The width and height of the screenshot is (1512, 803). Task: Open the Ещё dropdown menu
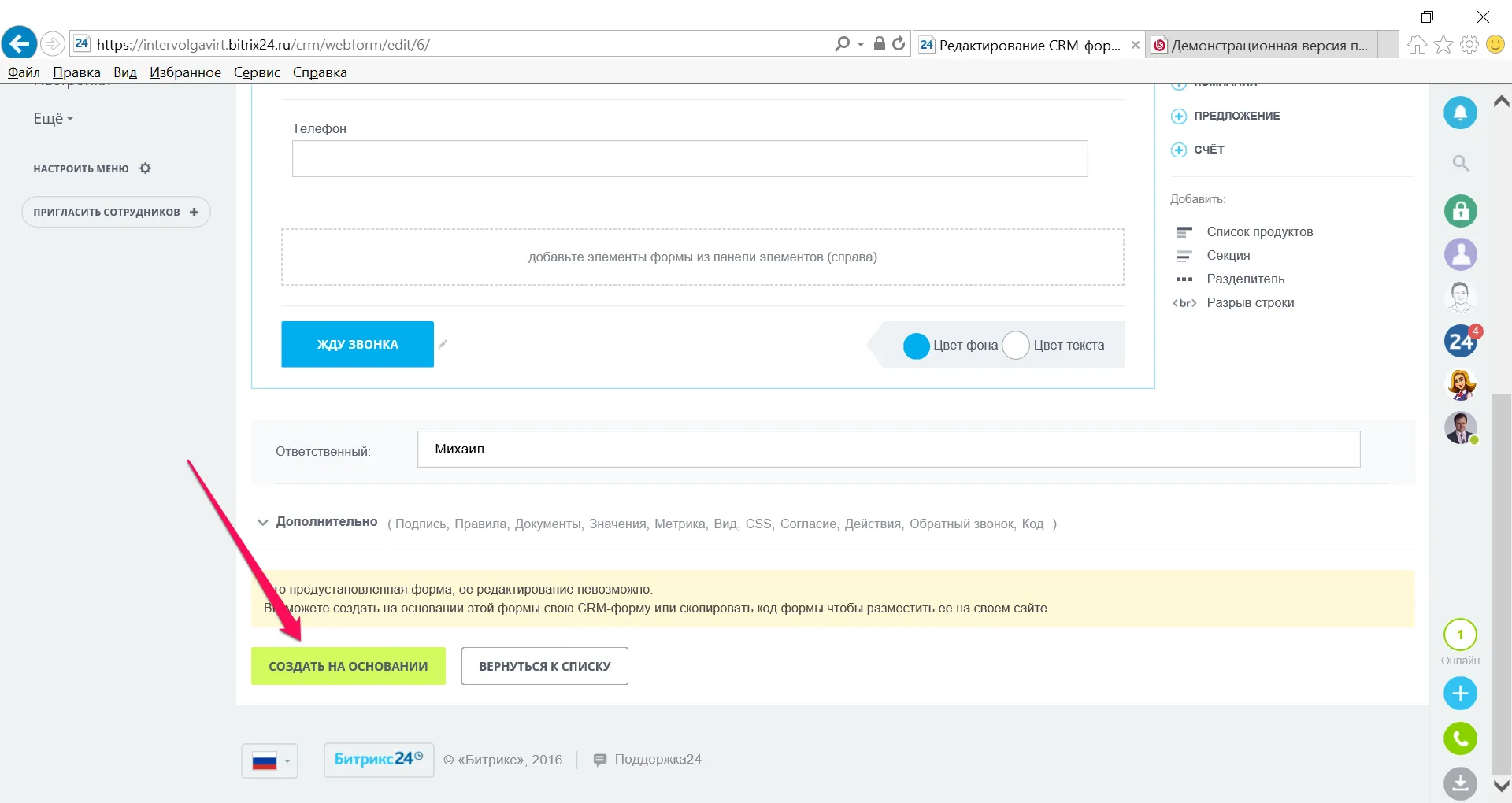[x=53, y=119]
